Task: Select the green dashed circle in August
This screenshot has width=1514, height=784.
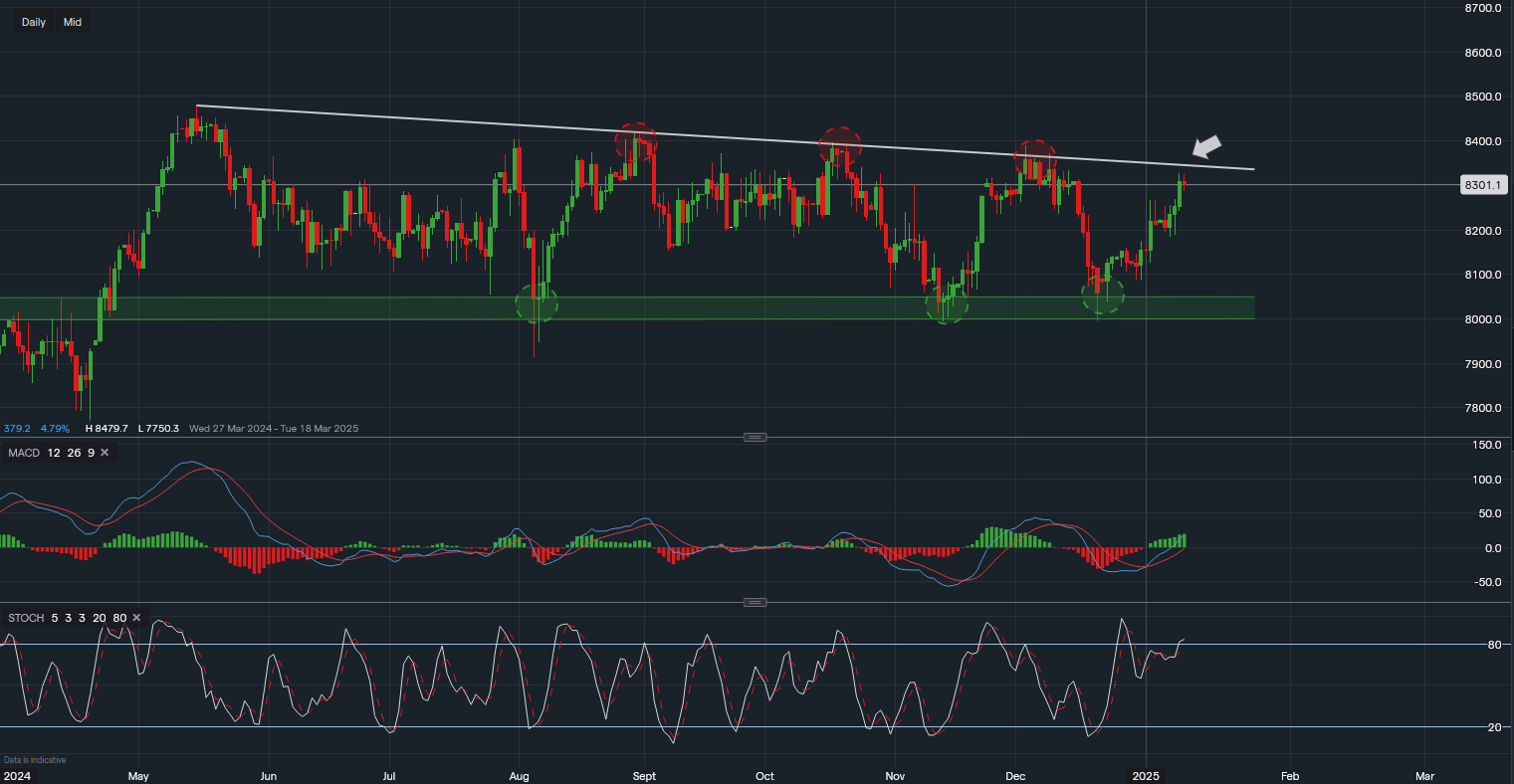Action: [537, 303]
